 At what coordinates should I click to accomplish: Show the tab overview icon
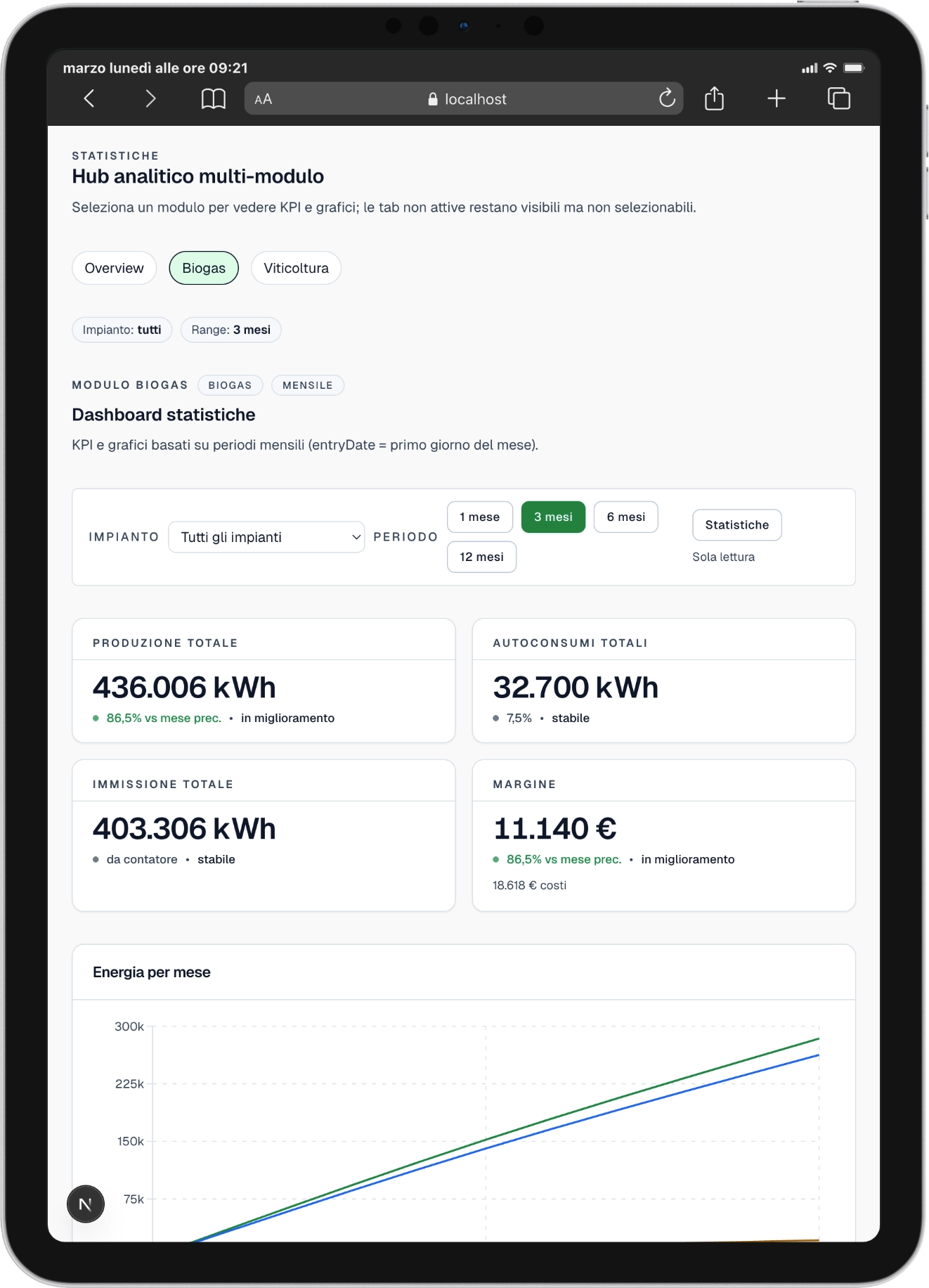(x=838, y=98)
